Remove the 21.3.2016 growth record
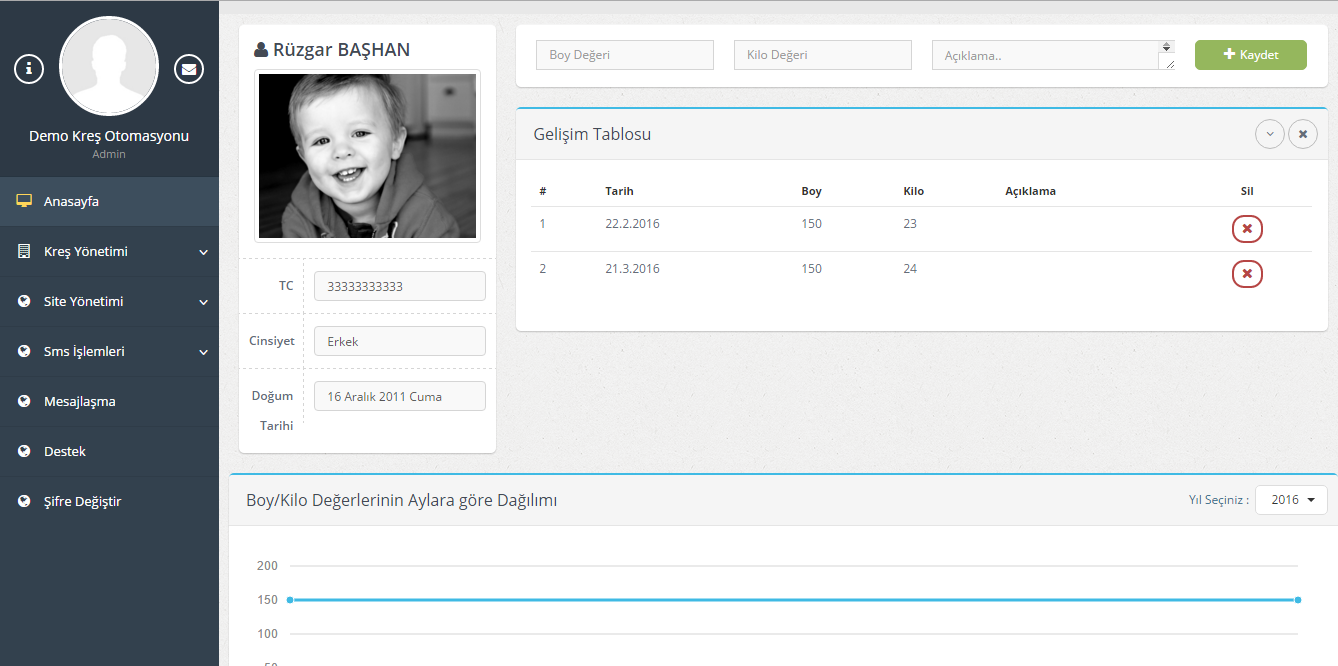This screenshot has width=1338, height=666. point(1247,273)
